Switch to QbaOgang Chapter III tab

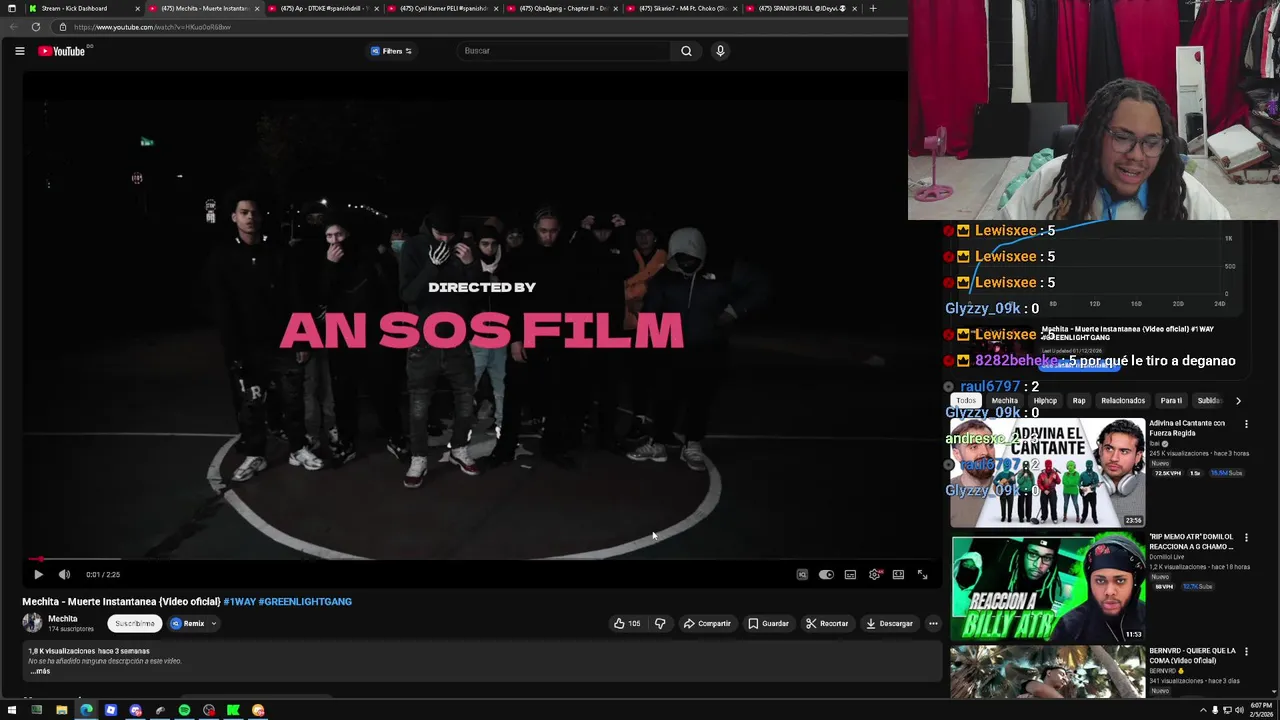click(x=562, y=8)
